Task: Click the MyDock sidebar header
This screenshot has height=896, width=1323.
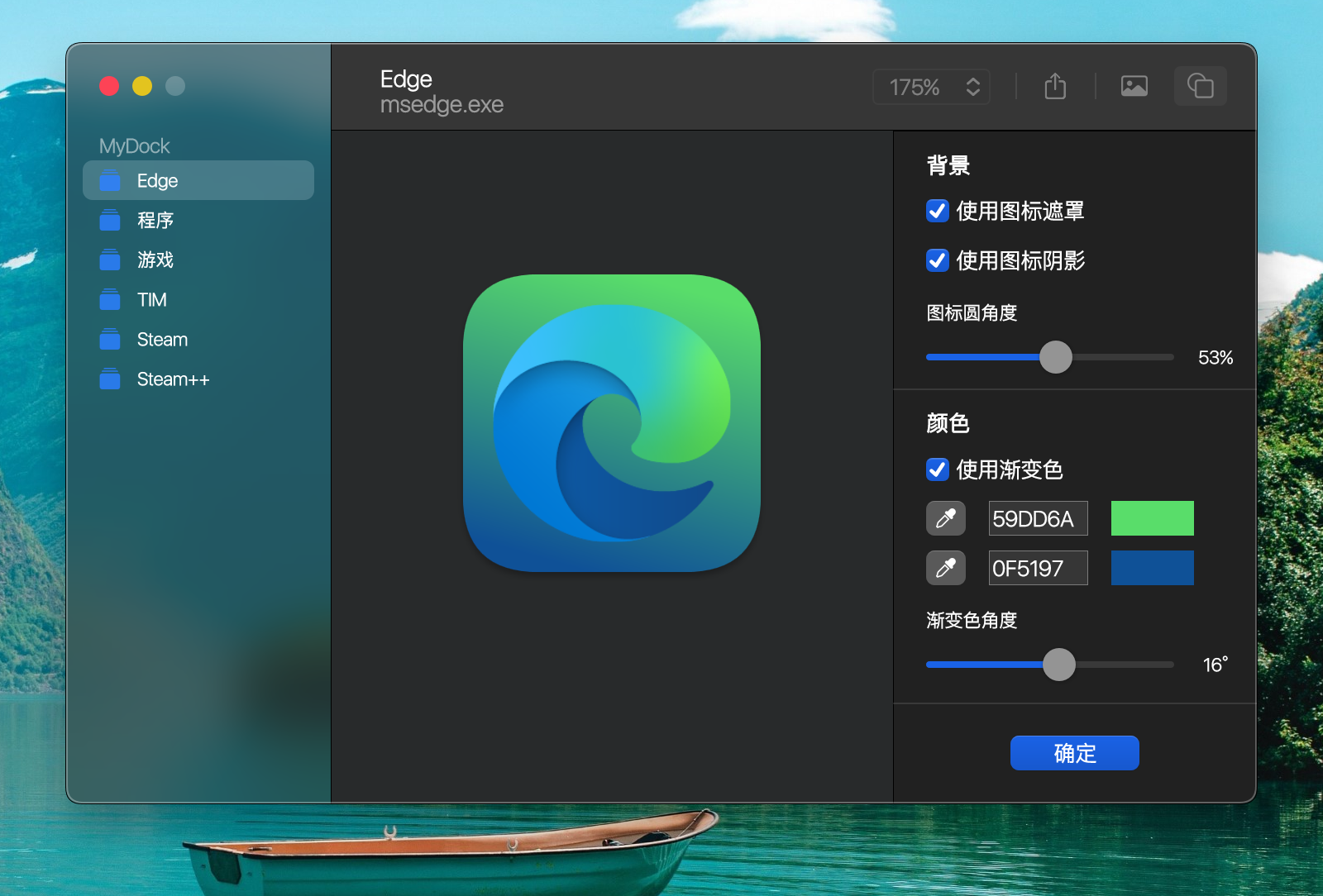Action: (x=134, y=146)
